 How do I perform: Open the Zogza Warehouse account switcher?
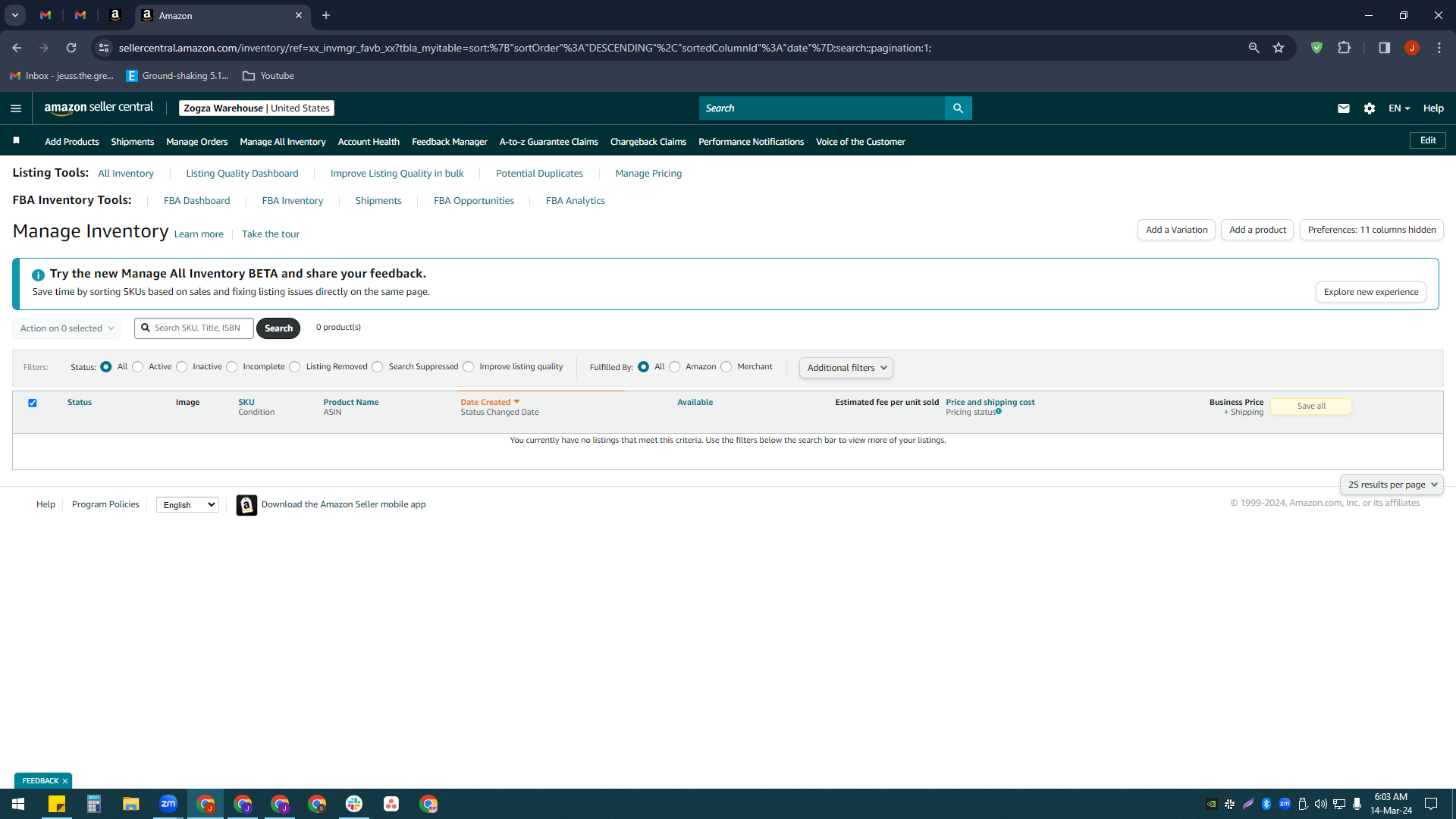pyautogui.click(x=256, y=108)
